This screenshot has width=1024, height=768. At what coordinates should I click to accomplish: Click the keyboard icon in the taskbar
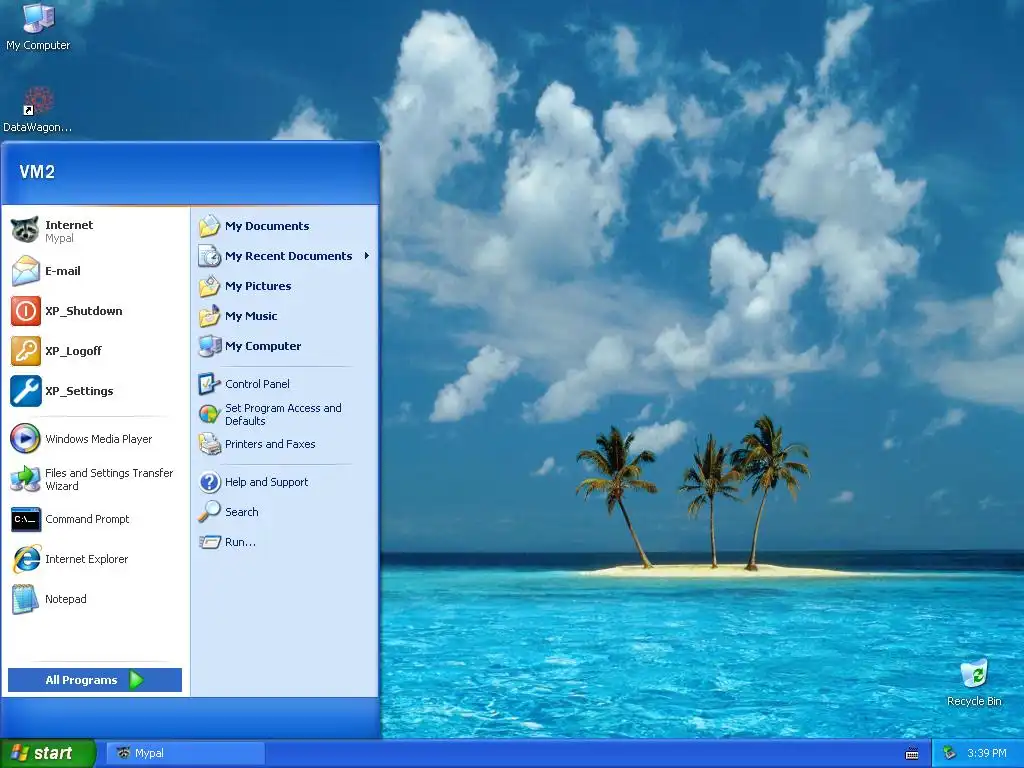912,754
